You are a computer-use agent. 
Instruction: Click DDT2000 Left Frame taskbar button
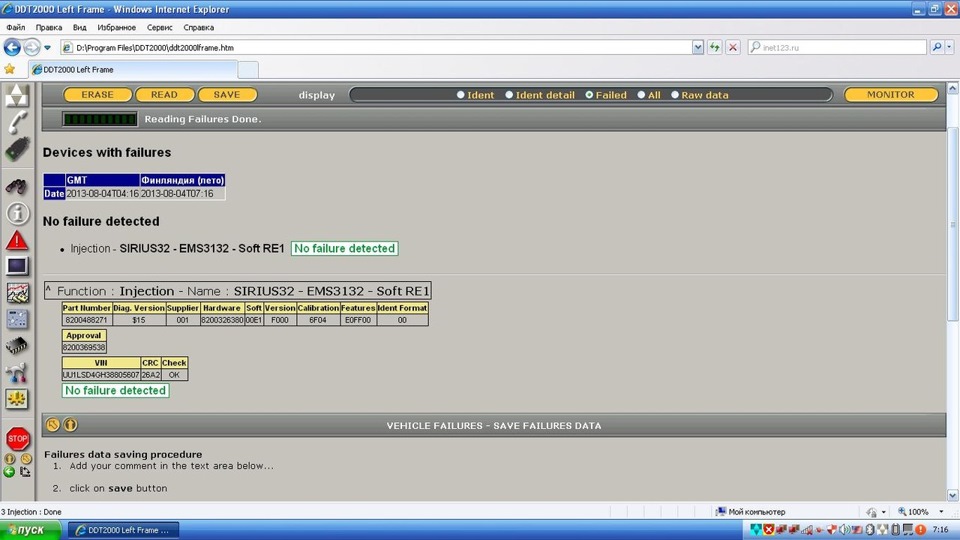coord(123,530)
